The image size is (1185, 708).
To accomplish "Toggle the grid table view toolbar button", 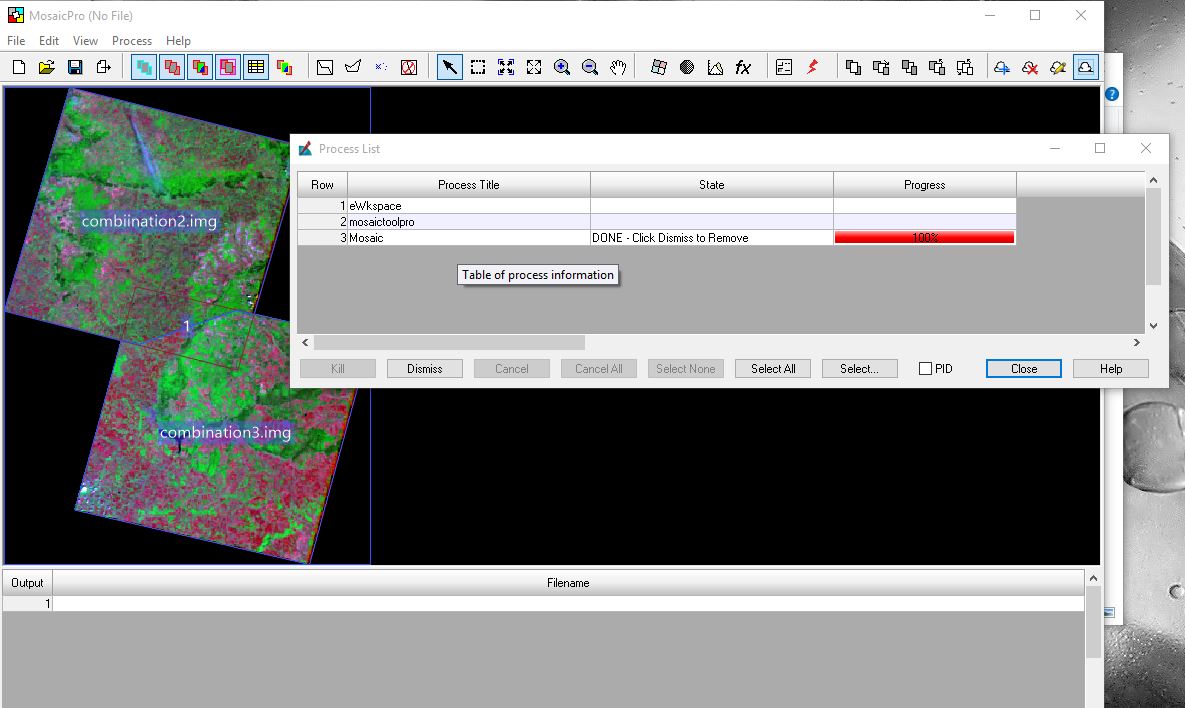I will point(256,67).
